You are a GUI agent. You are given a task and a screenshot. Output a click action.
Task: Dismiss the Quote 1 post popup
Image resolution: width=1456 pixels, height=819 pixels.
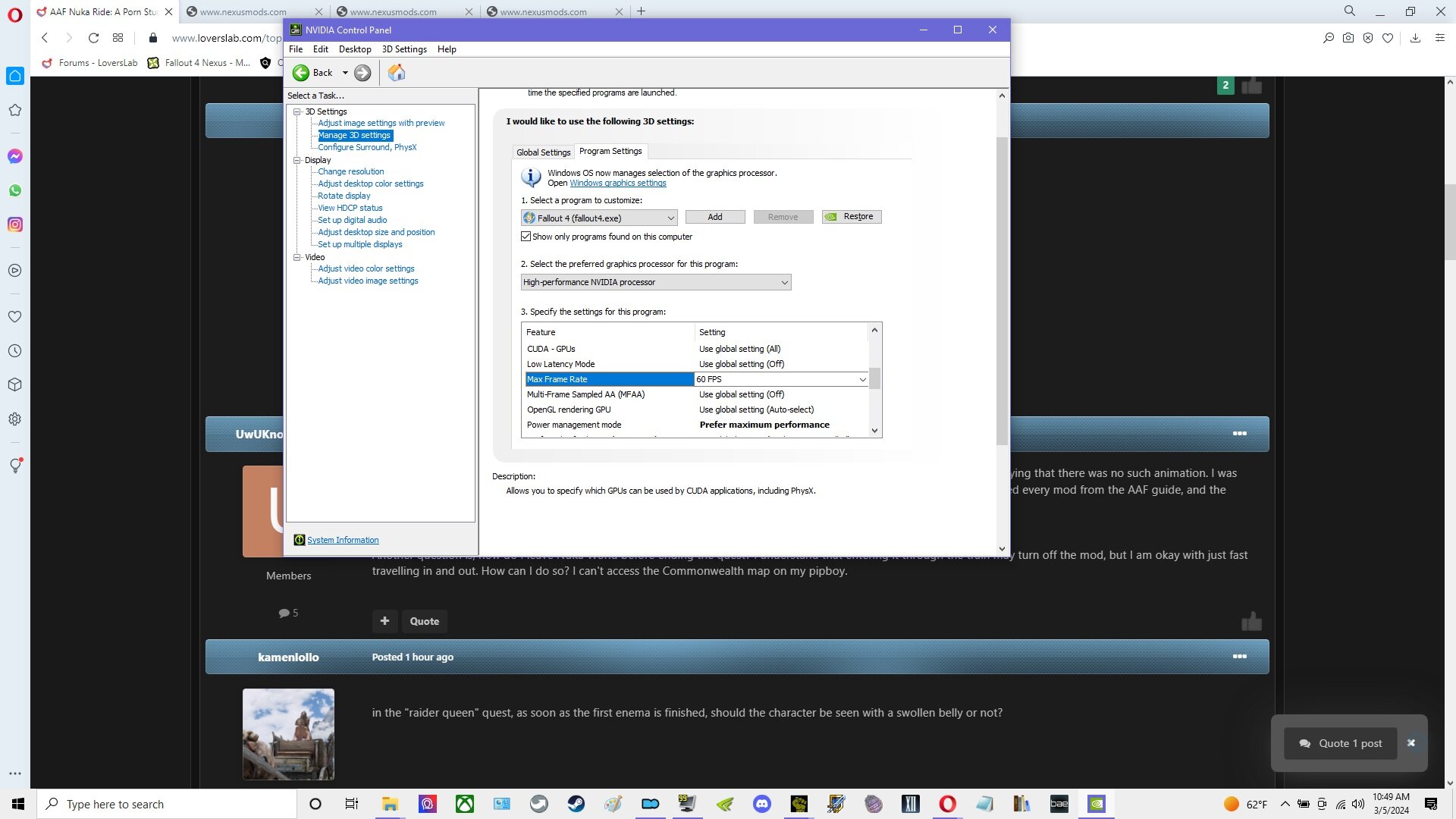pos(1411,743)
